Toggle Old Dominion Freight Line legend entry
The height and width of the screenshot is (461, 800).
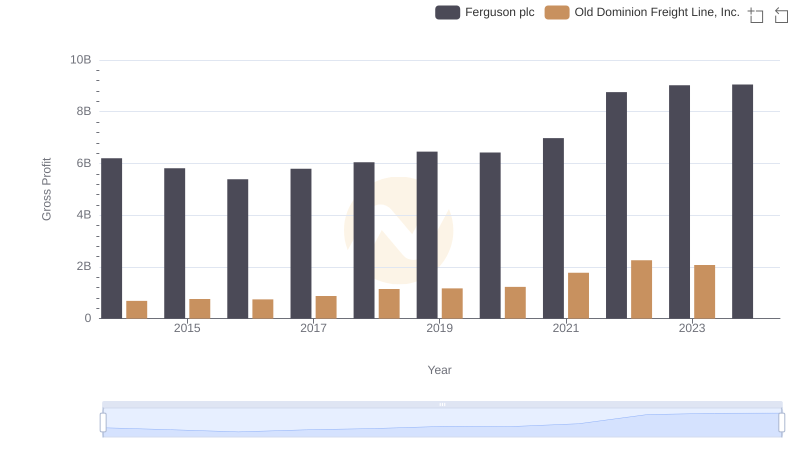[642, 12]
